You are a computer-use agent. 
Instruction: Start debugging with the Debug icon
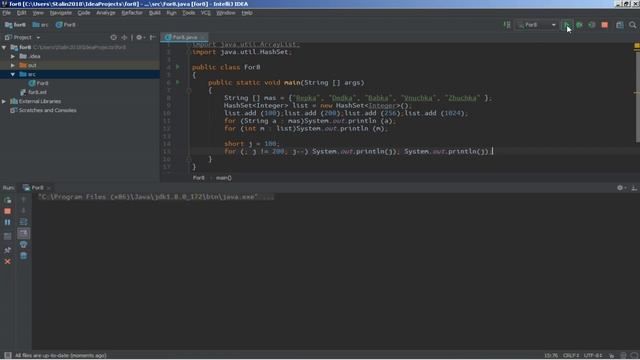click(x=579, y=25)
